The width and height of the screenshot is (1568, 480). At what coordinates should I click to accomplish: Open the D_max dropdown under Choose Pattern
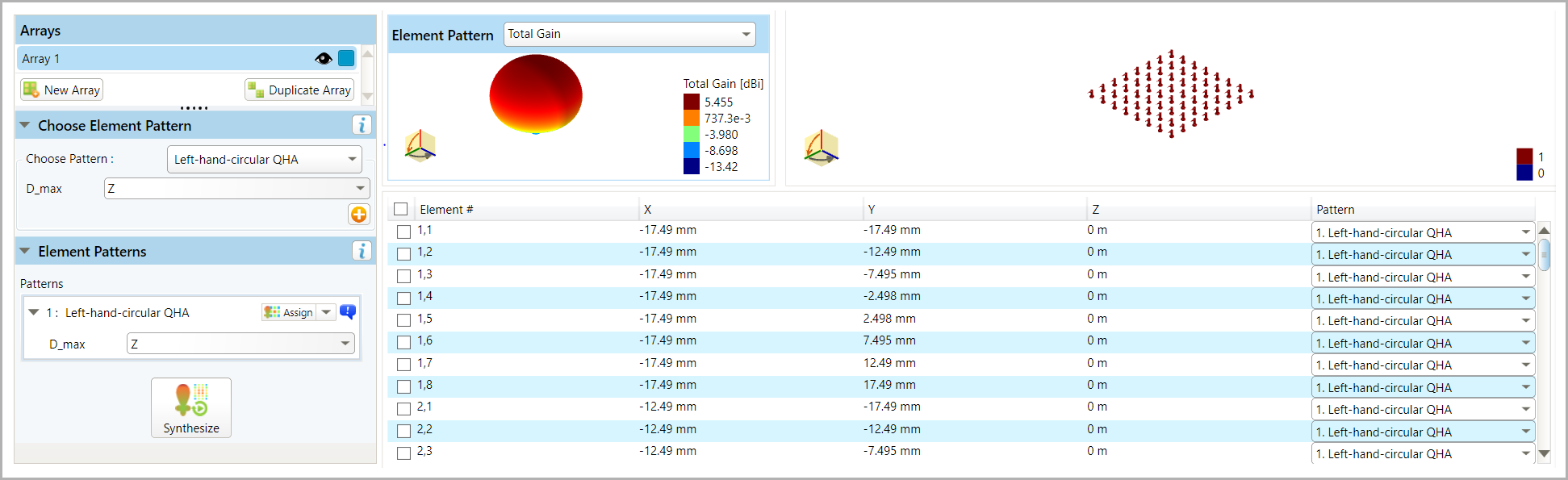tap(236, 188)
